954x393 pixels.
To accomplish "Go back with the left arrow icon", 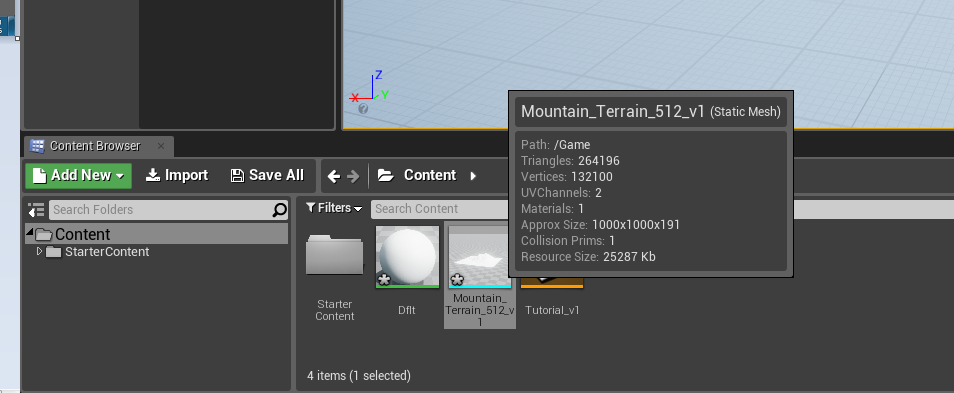I will tap(333, 176).
